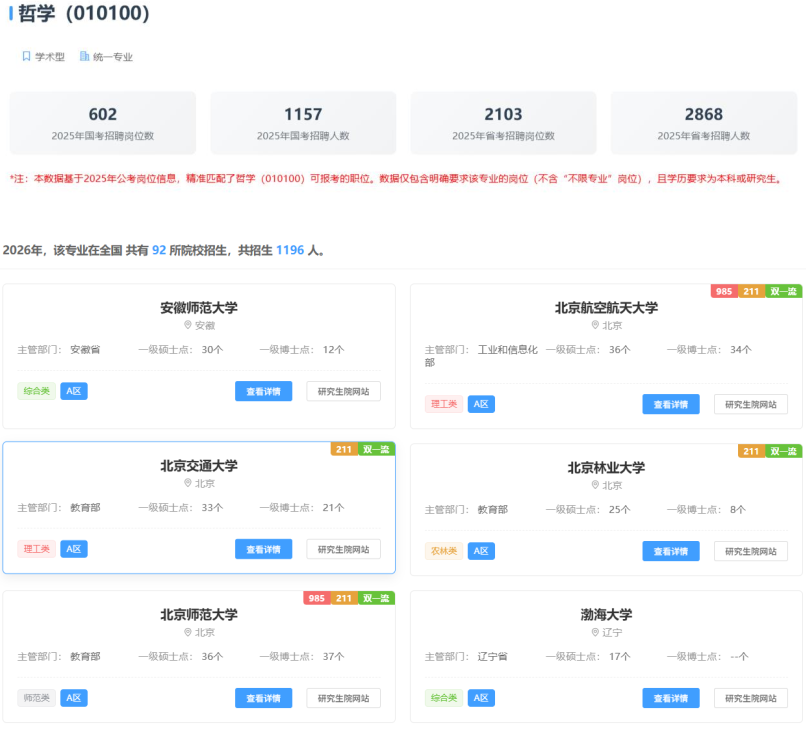Click 查看详情 on 北京交通大学 card
Screen dimensions: 806x734
pos(263,549)
